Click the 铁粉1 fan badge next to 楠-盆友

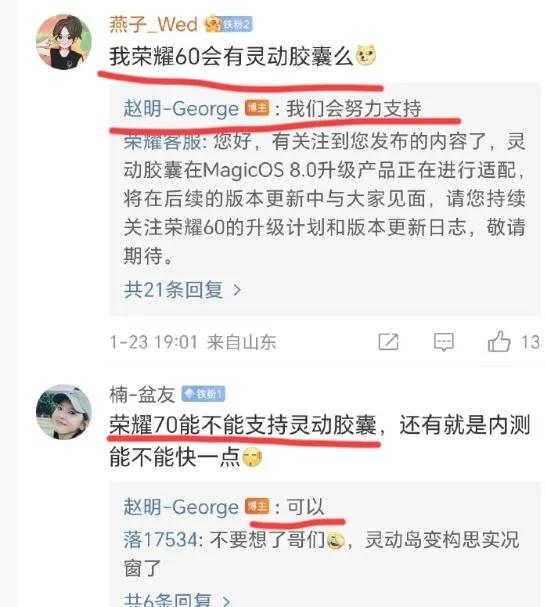coord(204,394)
